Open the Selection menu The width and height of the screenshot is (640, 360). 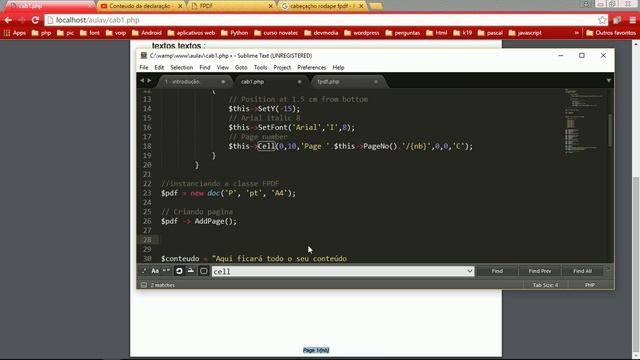pos(182,67)
